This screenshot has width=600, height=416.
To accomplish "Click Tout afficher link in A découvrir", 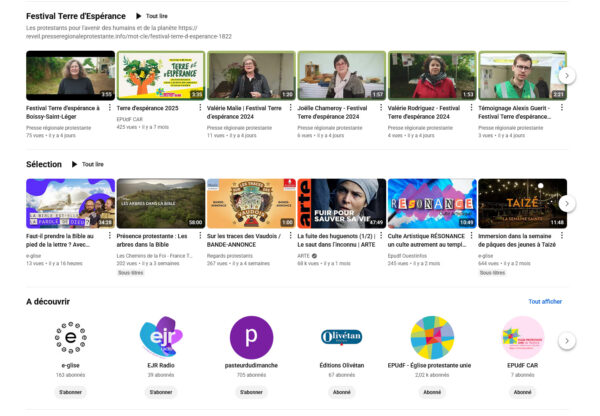I will (545, 302).
